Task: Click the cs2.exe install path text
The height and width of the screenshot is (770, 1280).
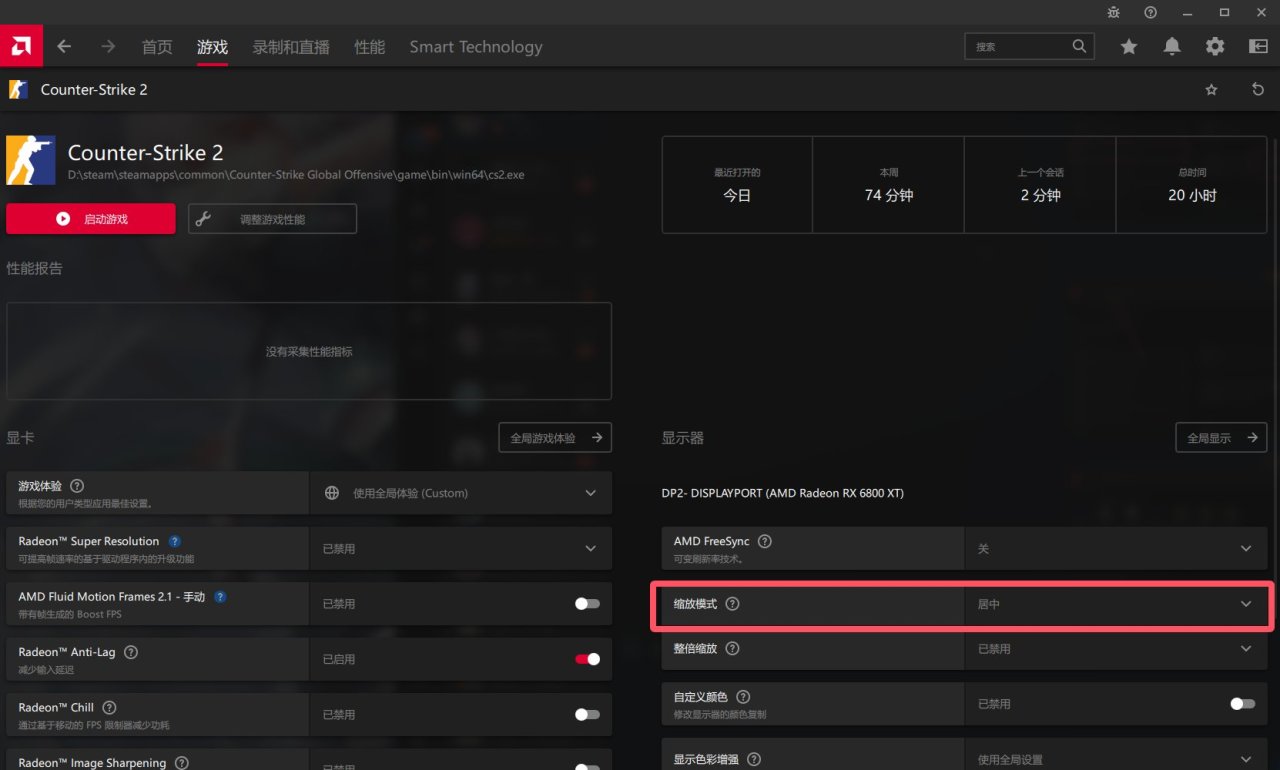Action: [296, 175]
